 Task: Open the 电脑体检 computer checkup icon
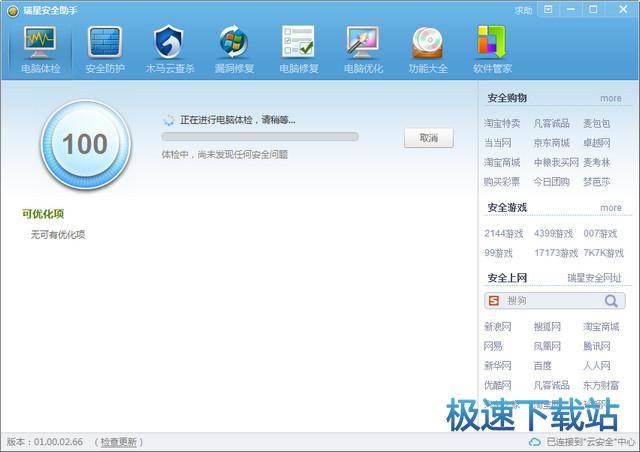coord(40,42)
